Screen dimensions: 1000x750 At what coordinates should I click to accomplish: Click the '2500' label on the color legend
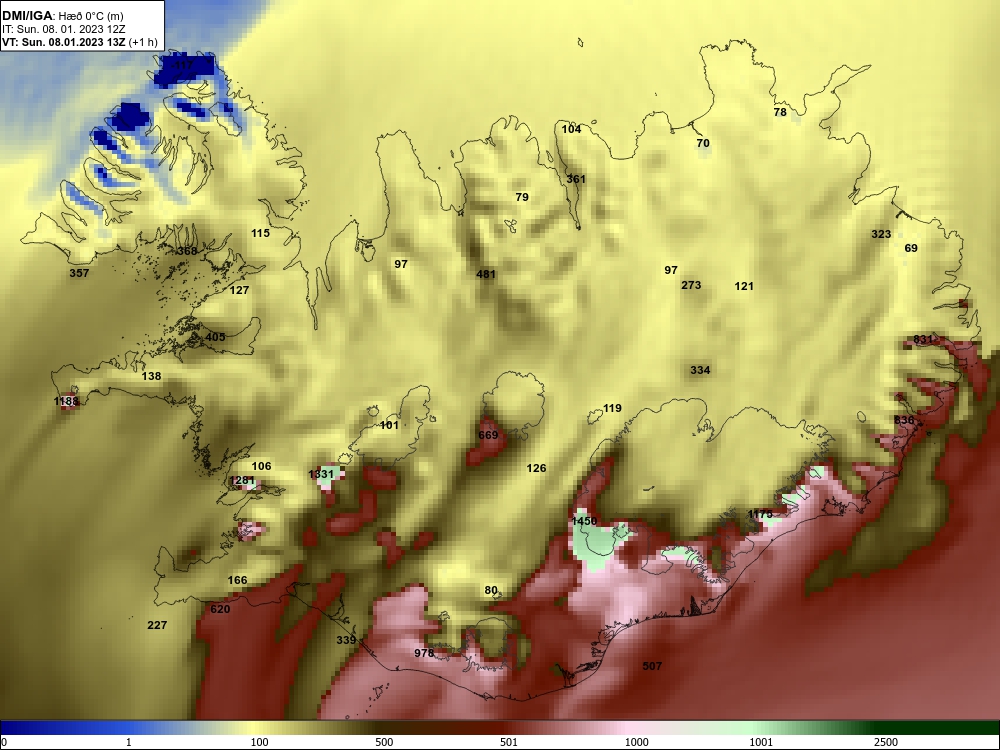pyautogui.click(x=886, y=742)
